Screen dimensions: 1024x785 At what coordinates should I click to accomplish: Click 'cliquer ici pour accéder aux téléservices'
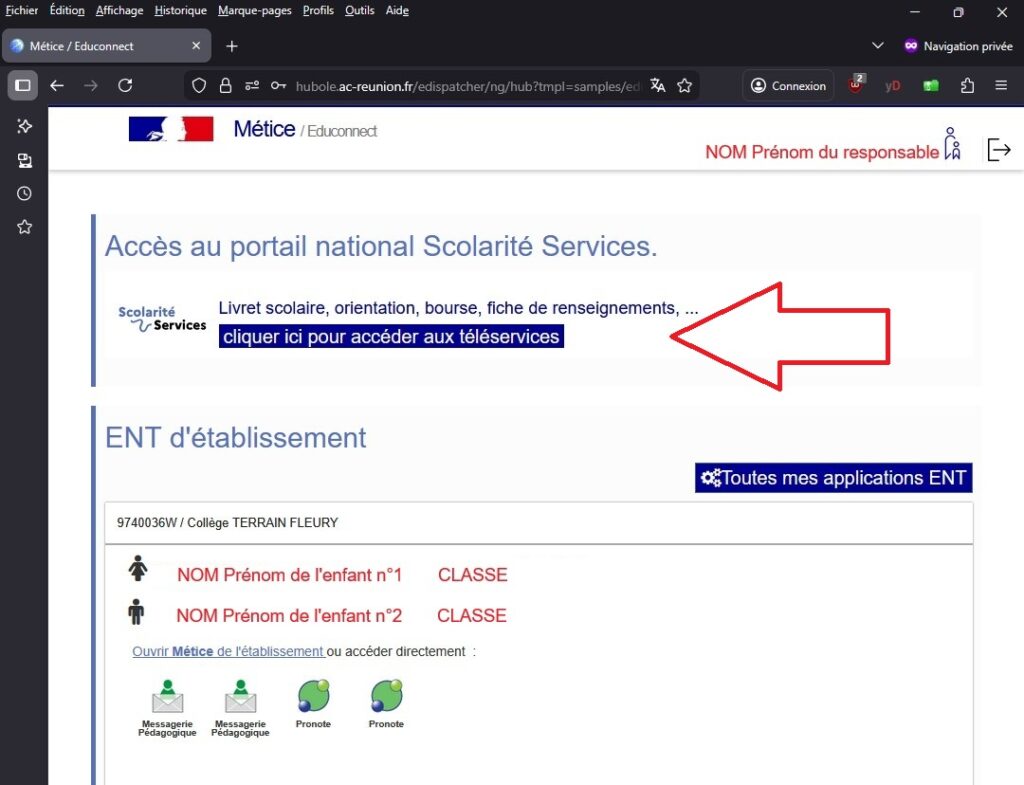click(x=391, y=337)
